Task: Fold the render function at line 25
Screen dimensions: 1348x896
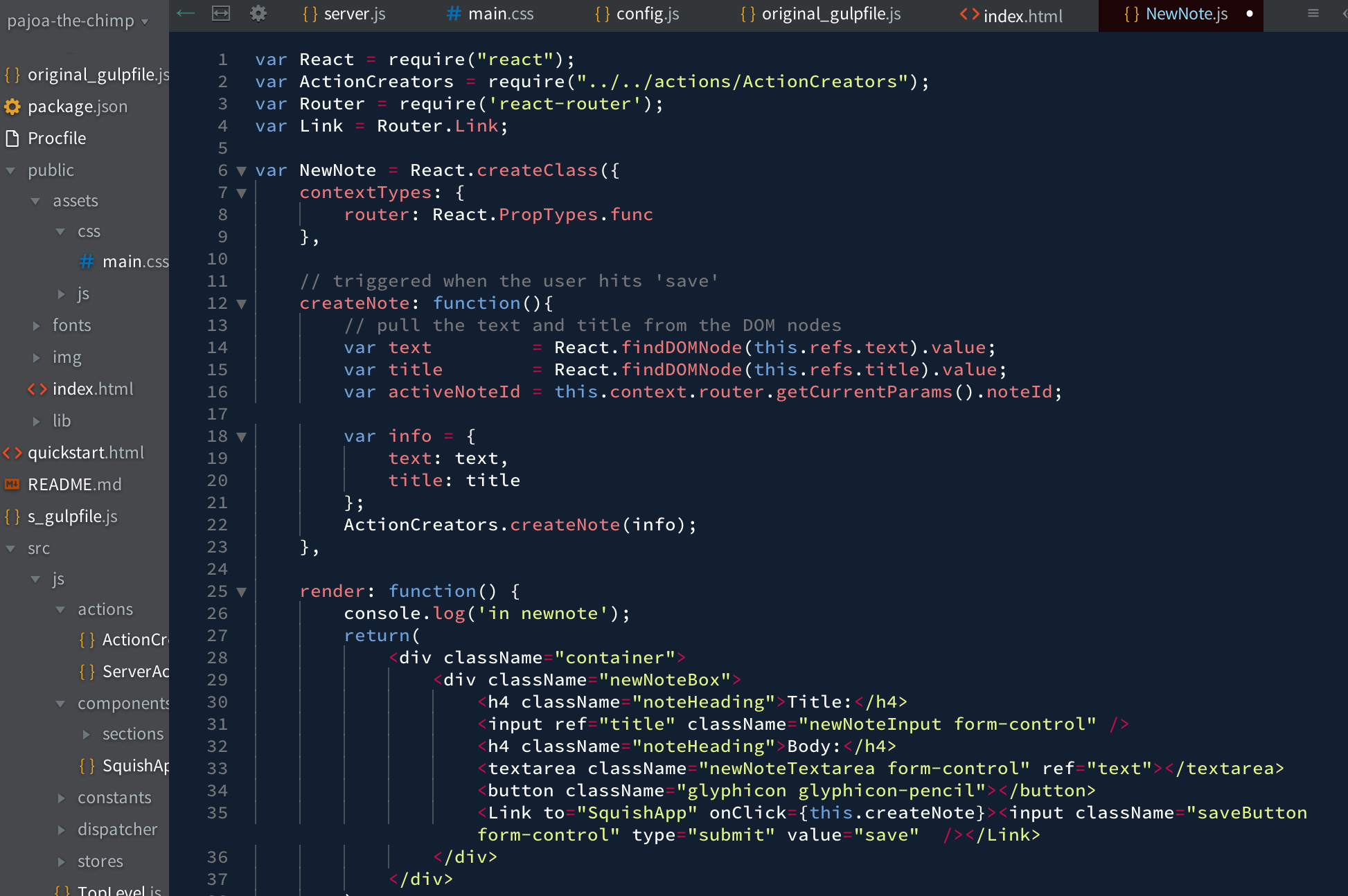Action: tap(241, 592)
